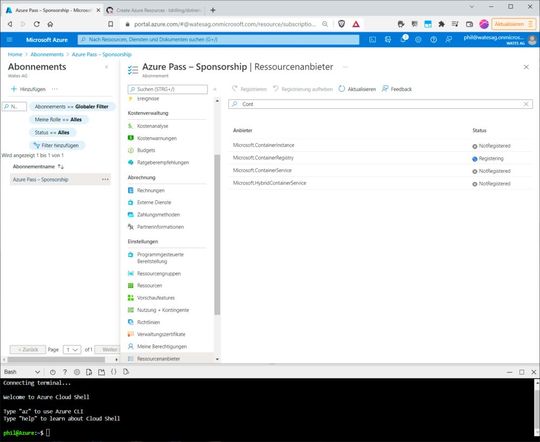Open the portal settings gear icon
Image resolution: width=540 pixels, height=442 pixels.
point(418,40)
